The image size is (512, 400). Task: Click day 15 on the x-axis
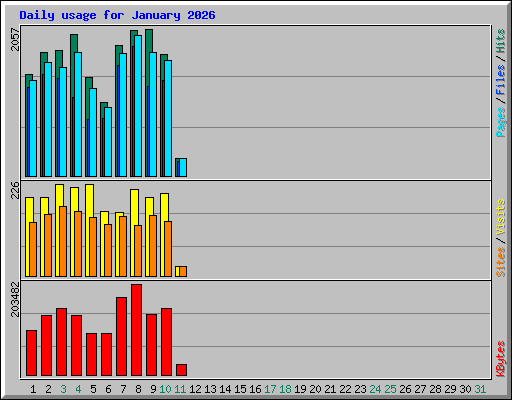click(240, 389)
